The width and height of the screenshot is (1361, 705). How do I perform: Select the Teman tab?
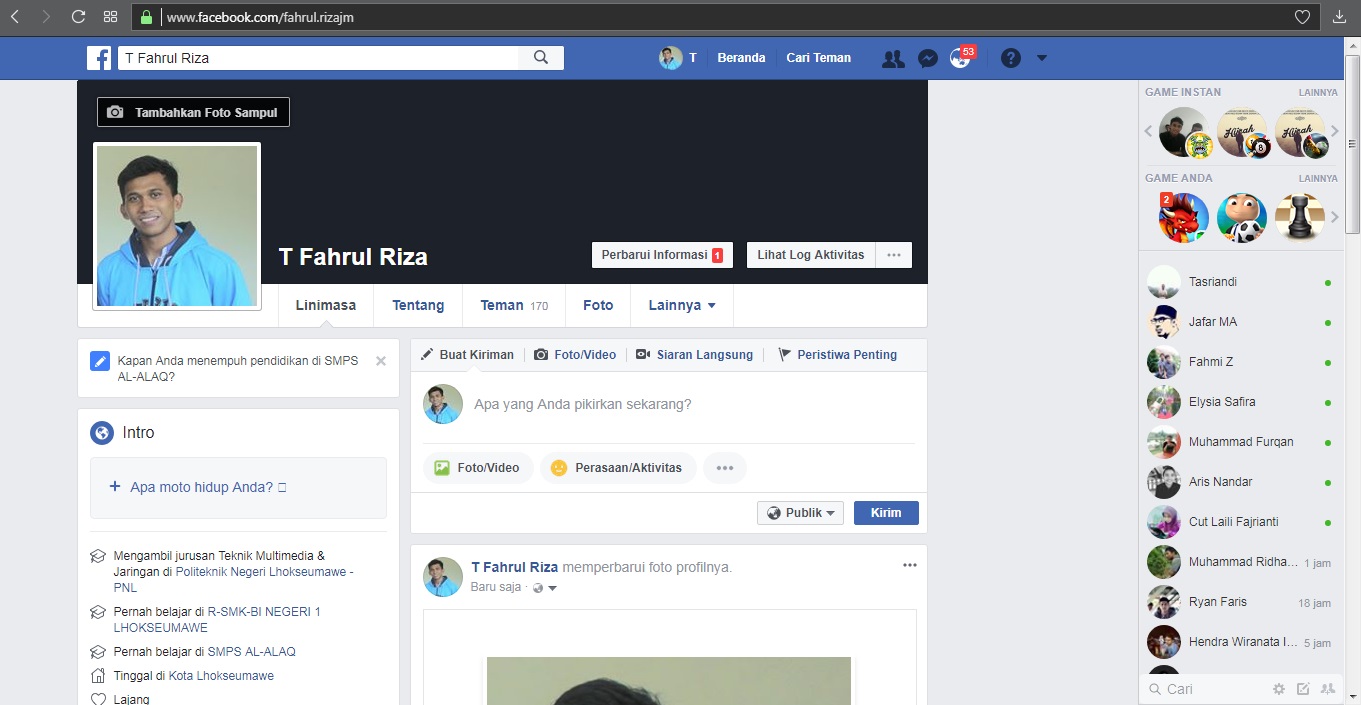[x=514, y=305]
